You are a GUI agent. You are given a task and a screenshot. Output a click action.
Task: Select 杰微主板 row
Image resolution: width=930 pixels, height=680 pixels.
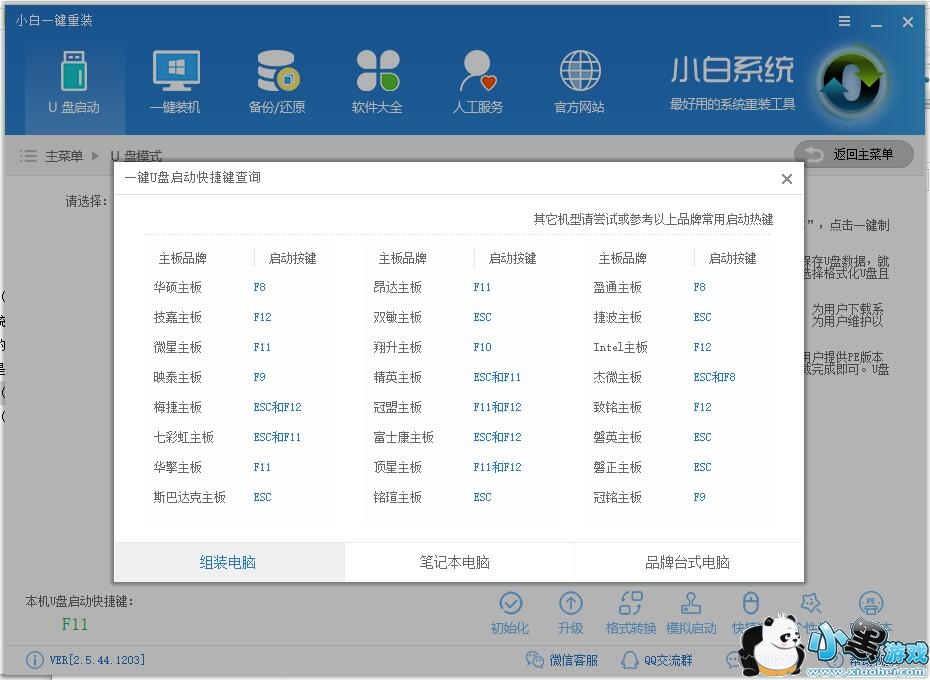[x=678, y=377]
